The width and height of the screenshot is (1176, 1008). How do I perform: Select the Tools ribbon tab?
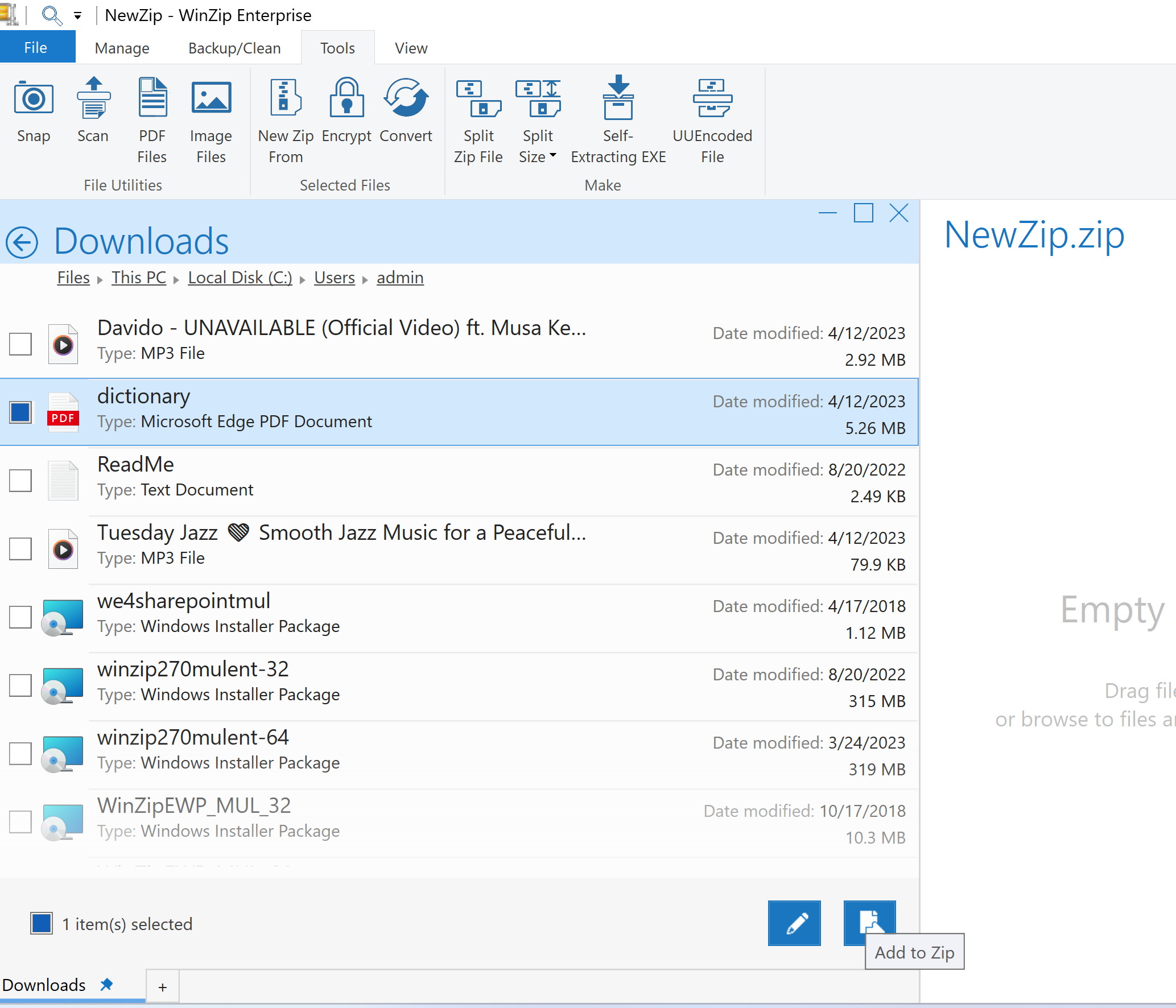[x=337, y=48]
